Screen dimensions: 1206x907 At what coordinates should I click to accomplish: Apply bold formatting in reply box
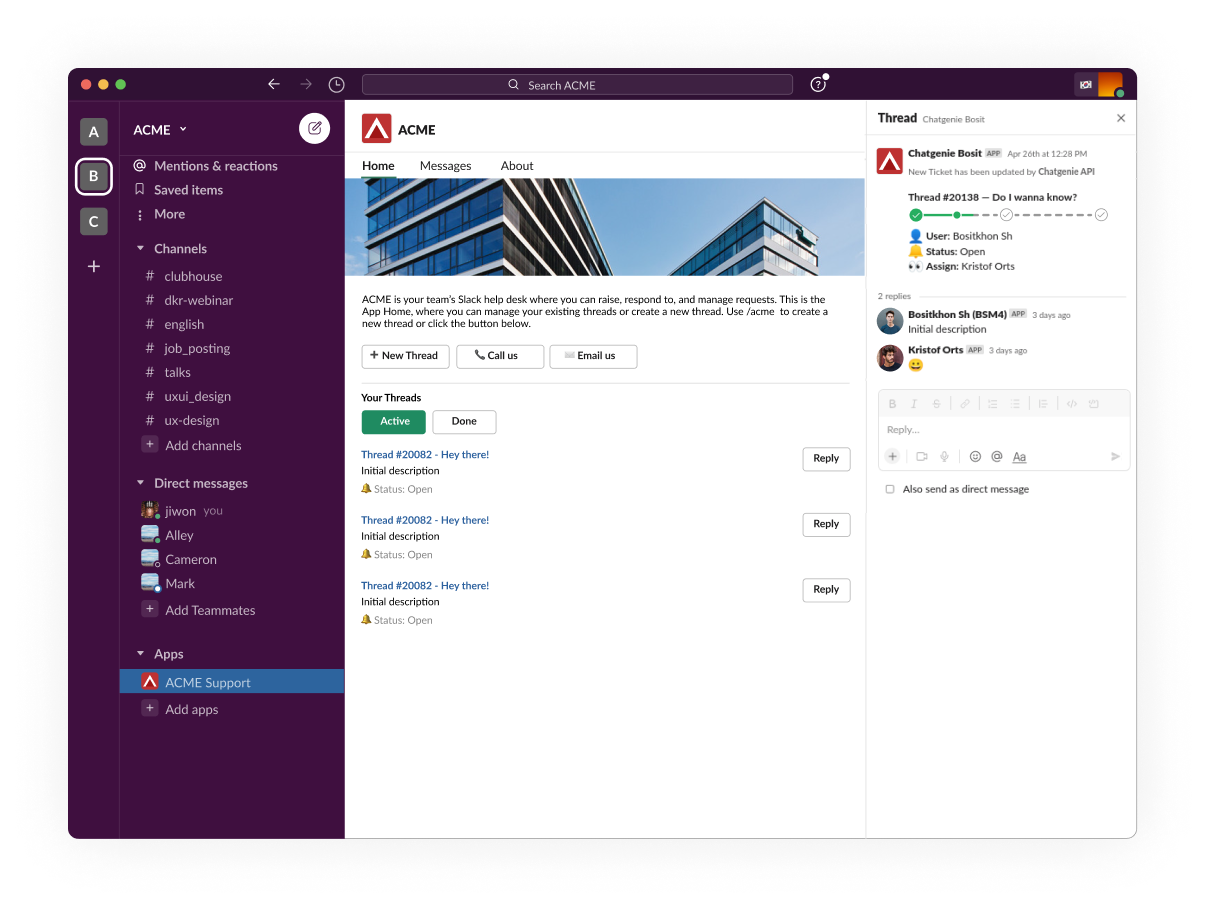pos(894,404)
